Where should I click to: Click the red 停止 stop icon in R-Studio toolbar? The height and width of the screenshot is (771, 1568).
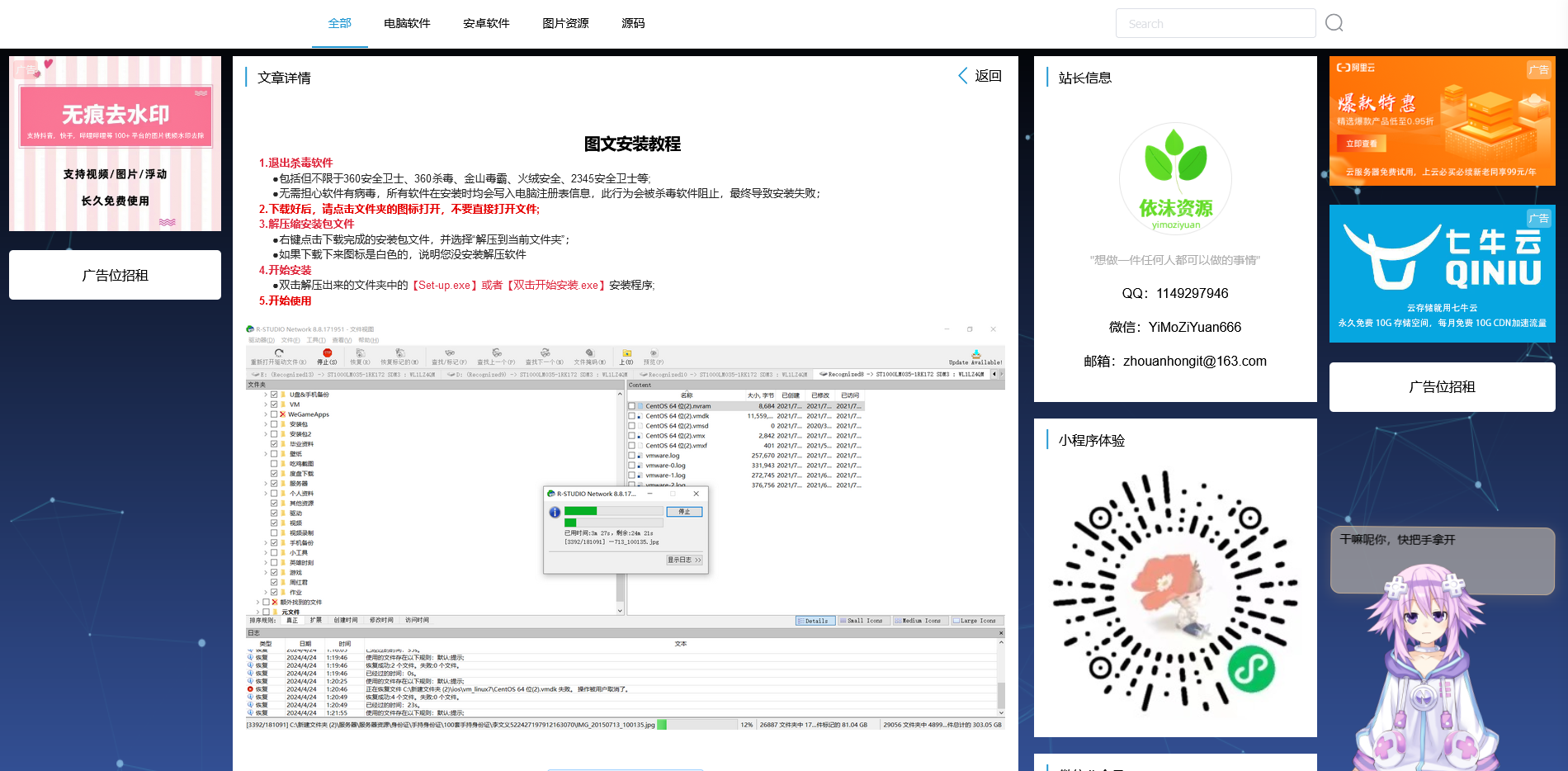pyautogui.click(x=328, y=353)
